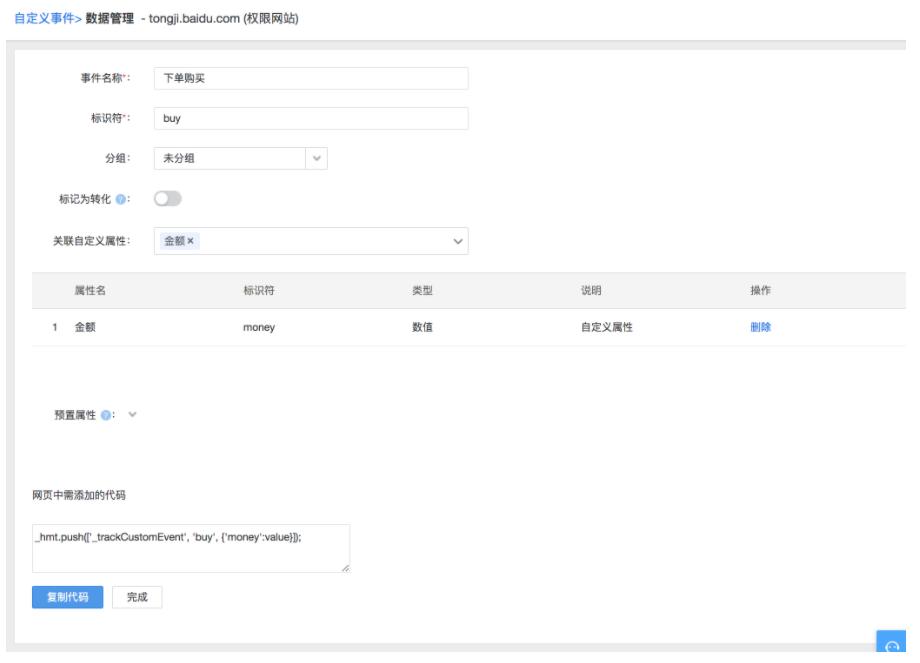
Task: Select the money identifier table cell
Action: pos(259,328)
